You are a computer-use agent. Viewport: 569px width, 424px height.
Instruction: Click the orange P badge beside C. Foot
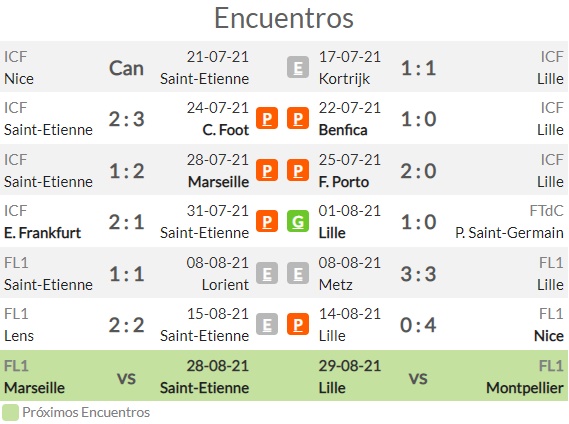click(x=267, y=118)
